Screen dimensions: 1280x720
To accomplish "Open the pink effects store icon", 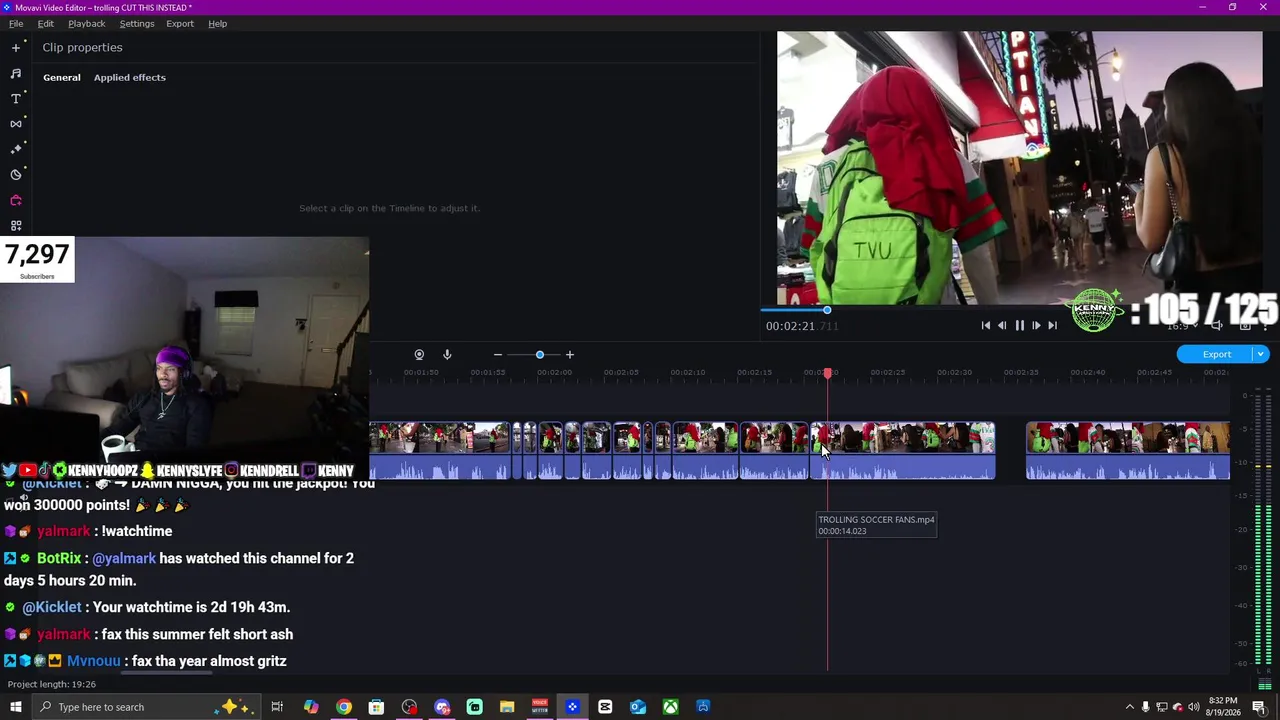I will (16, 200).
